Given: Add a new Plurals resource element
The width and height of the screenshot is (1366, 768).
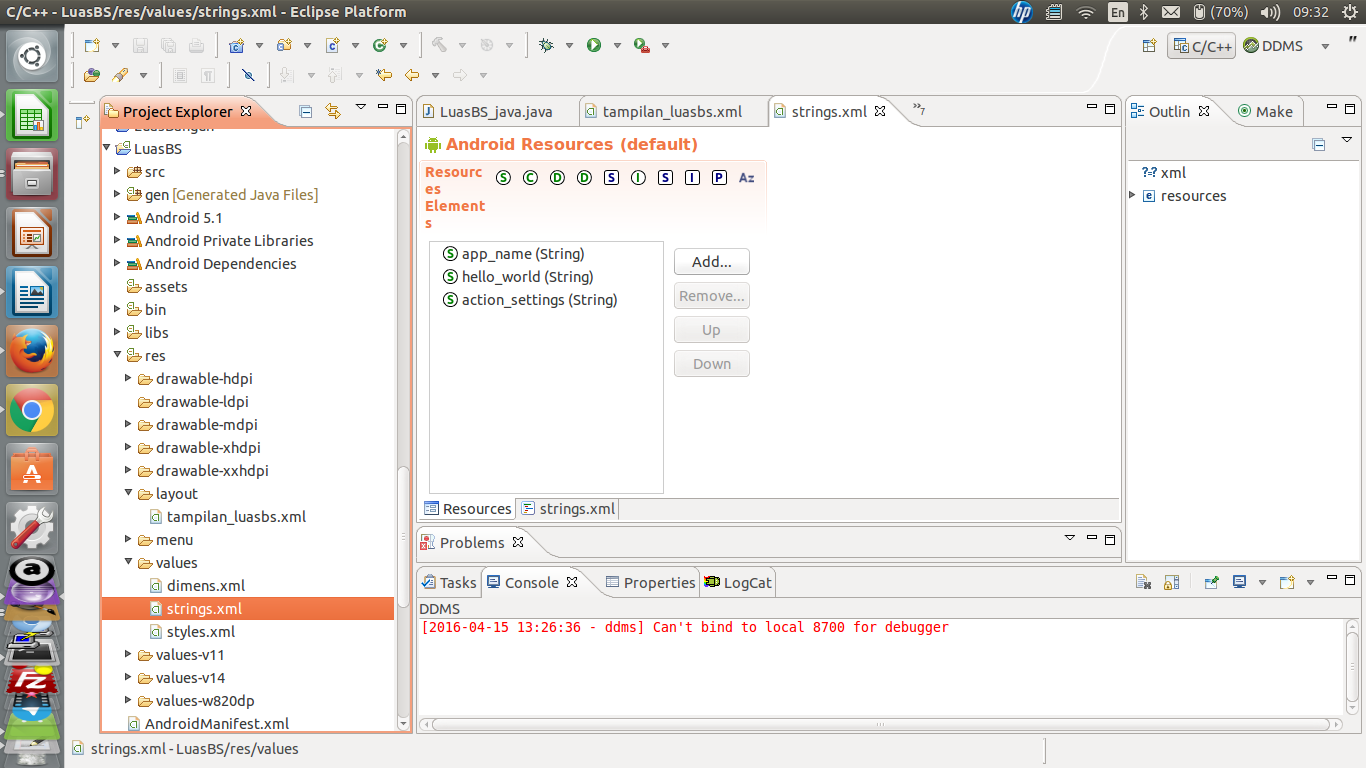Looking at the screenshot, I should 719,177.
